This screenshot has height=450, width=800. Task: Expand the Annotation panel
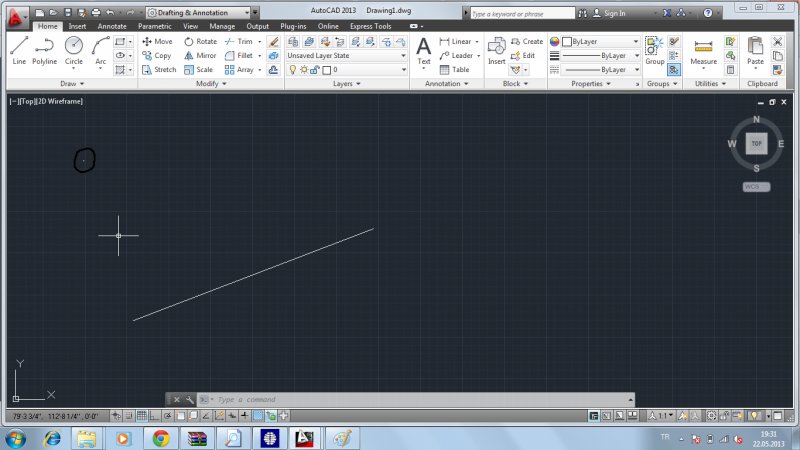coord(446,84)
